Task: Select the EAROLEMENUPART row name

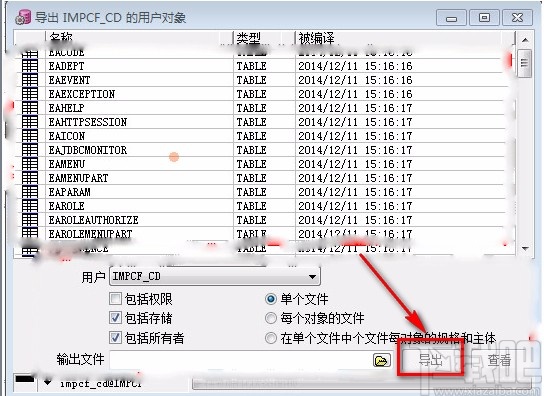Action: tap(90, 234)
